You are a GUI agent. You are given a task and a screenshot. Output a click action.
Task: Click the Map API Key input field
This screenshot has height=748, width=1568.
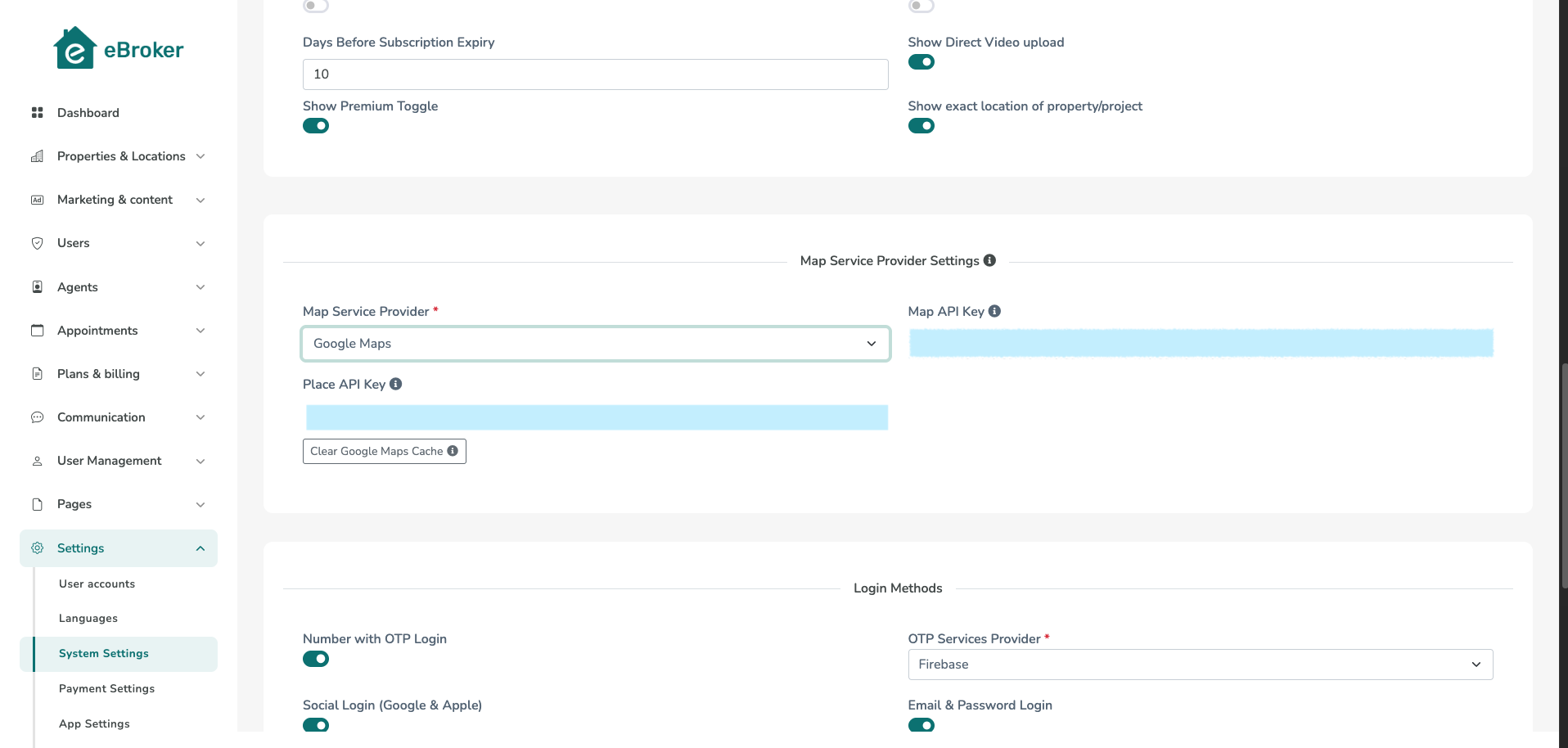pyautogui.click(x=1201, y=343)
